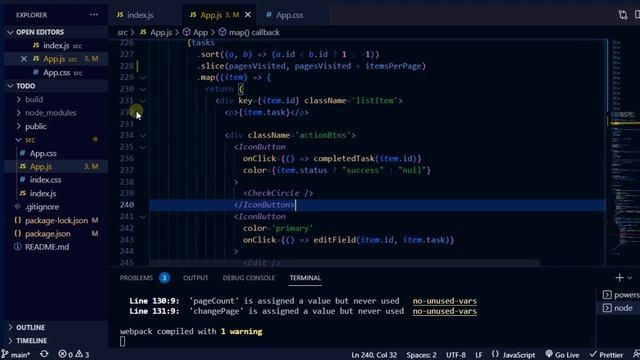Change file encoding UTF-8
Viewport: 640px width, 360px height.
(x=456, y=355)
